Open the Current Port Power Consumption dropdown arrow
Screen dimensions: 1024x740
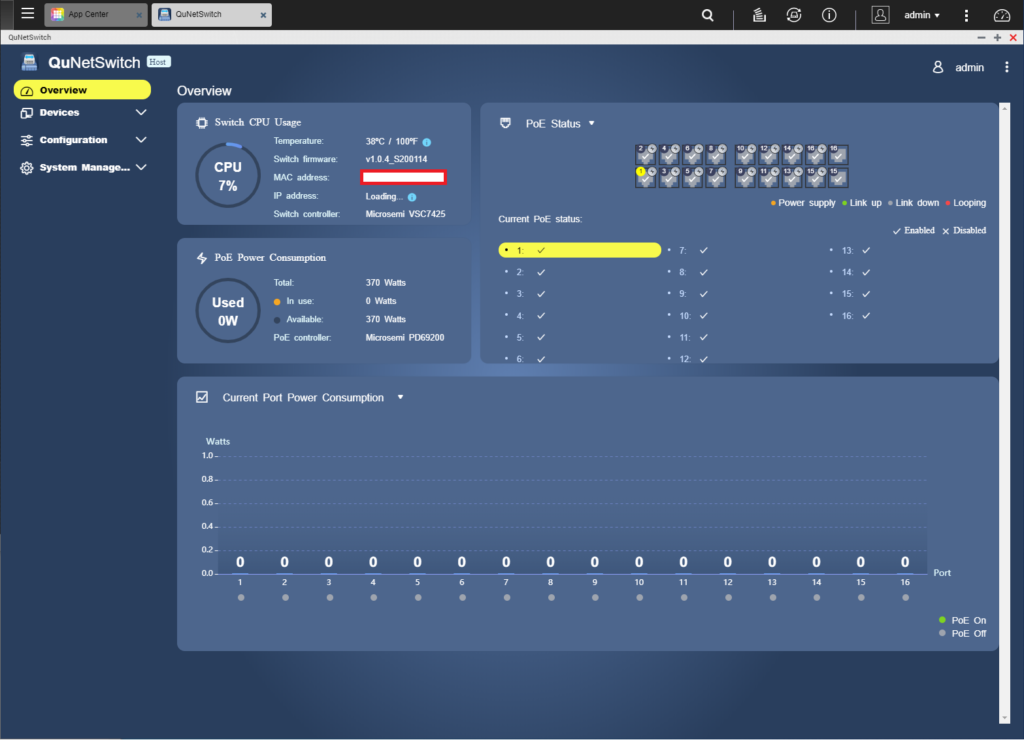(x=400, y=397)
